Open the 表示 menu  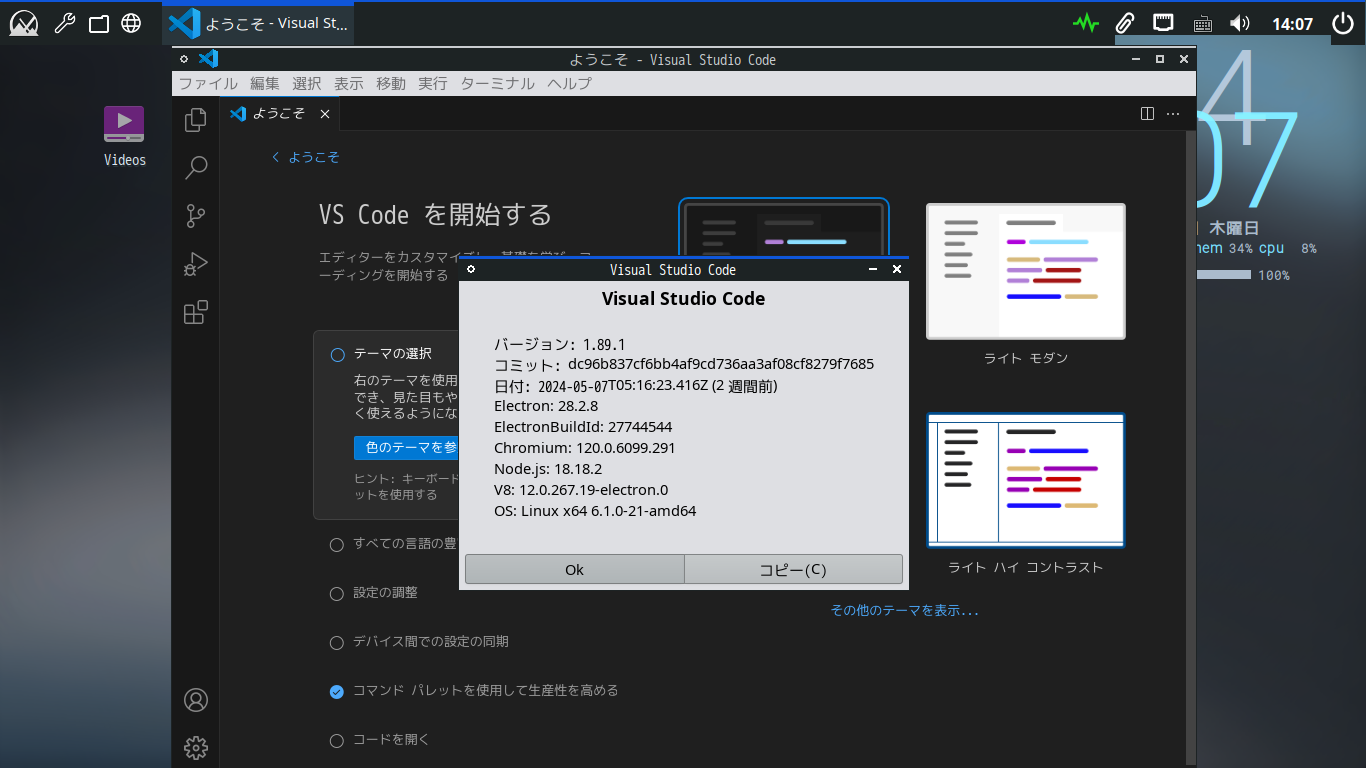click(349, 84)
